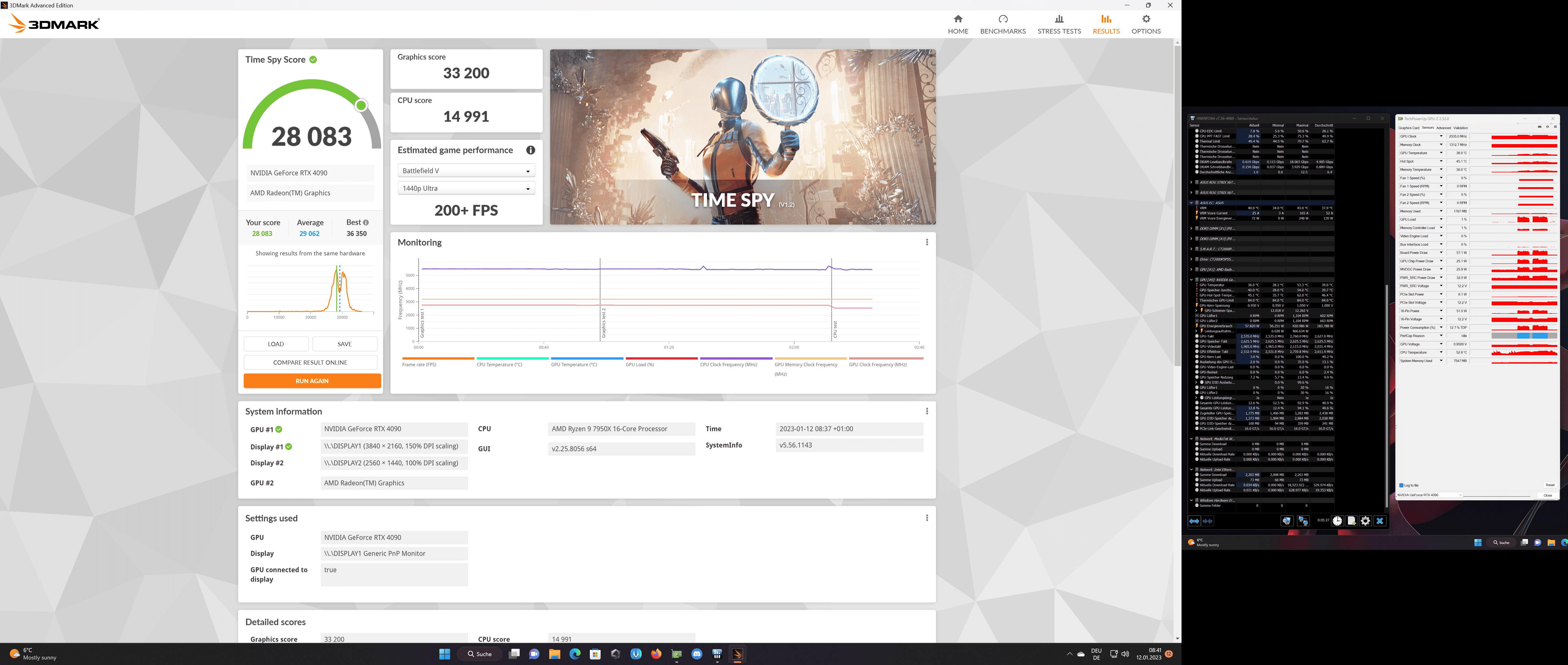Click COMPARE RESULT ONLINE button
Image resolution: width=1568 pixels, height=665 pixels.
(310, 362)
